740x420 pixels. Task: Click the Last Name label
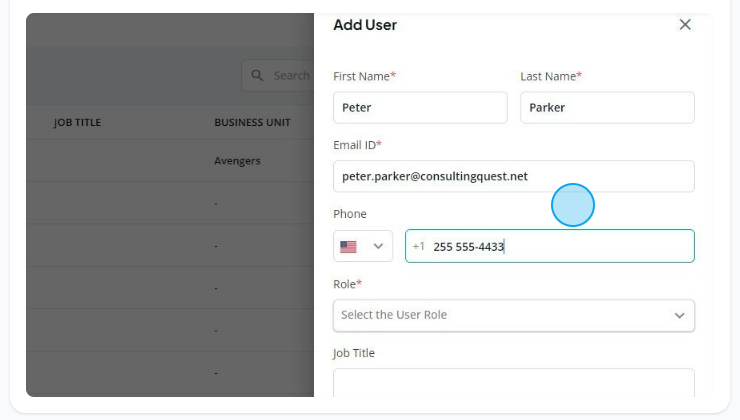(x=551, y=76)
